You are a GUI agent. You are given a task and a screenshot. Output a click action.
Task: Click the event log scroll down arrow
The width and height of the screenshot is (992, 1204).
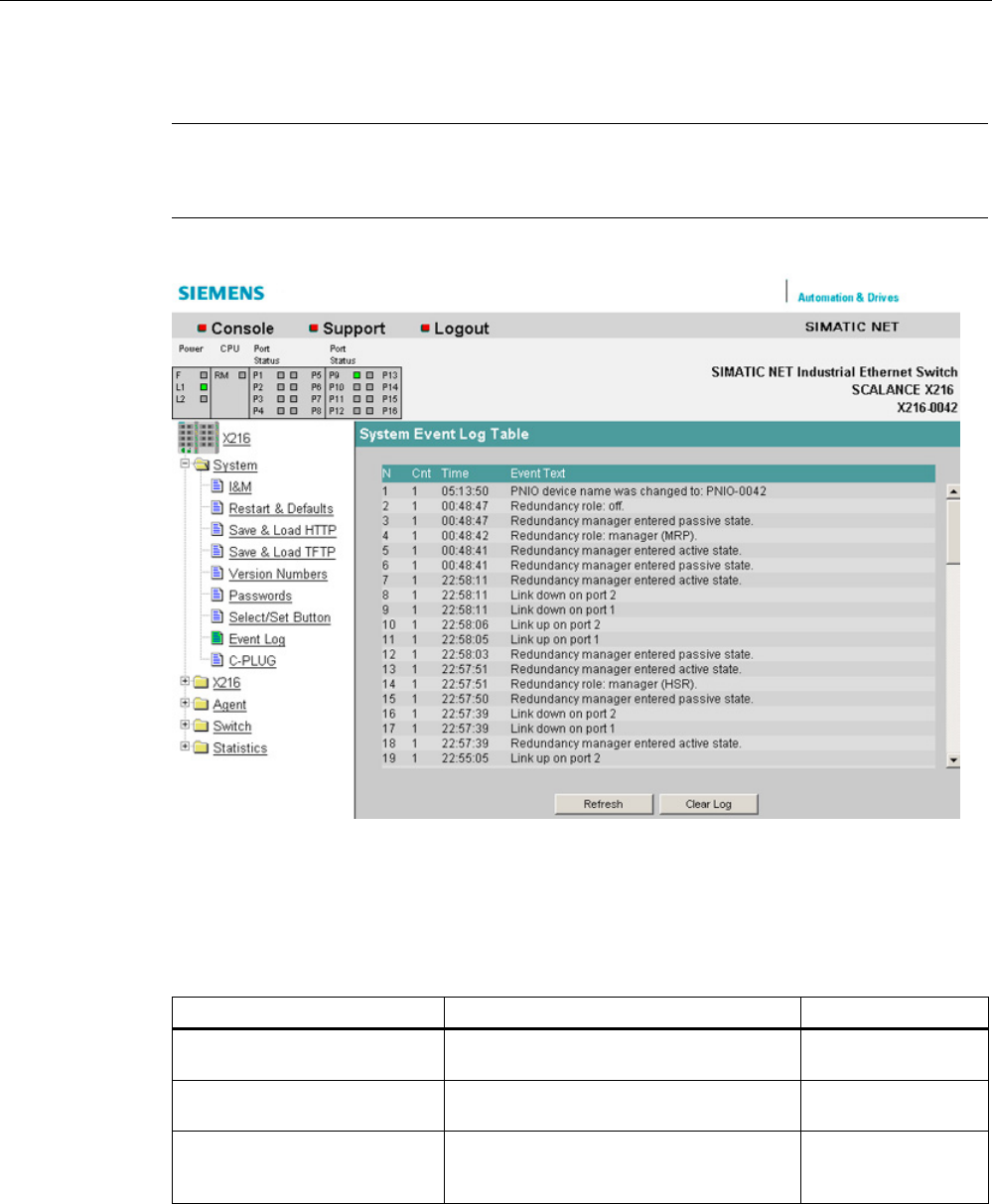[953, 761]
